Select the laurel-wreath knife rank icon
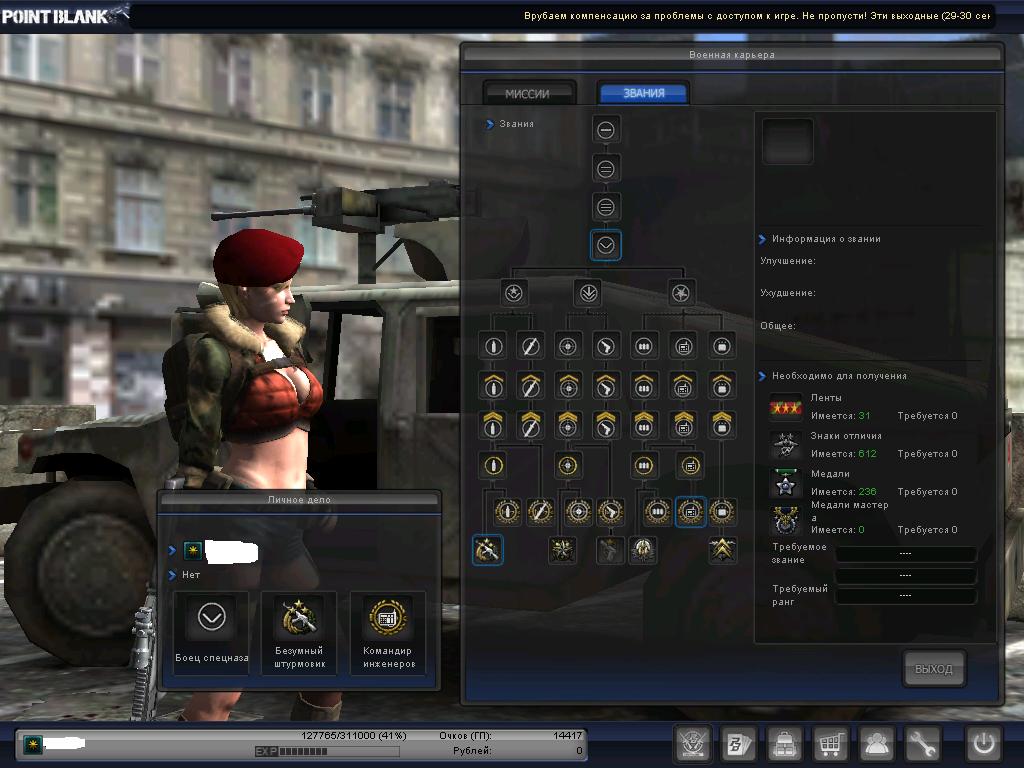Screen dimensions: 1024x768 click(540, 512)
